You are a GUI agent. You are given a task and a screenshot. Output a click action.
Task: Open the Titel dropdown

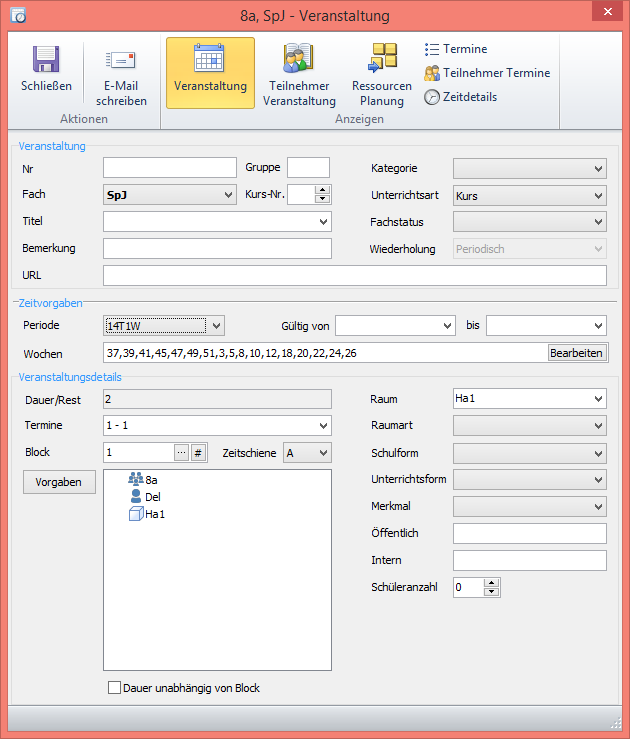click(x=323, y=222)
